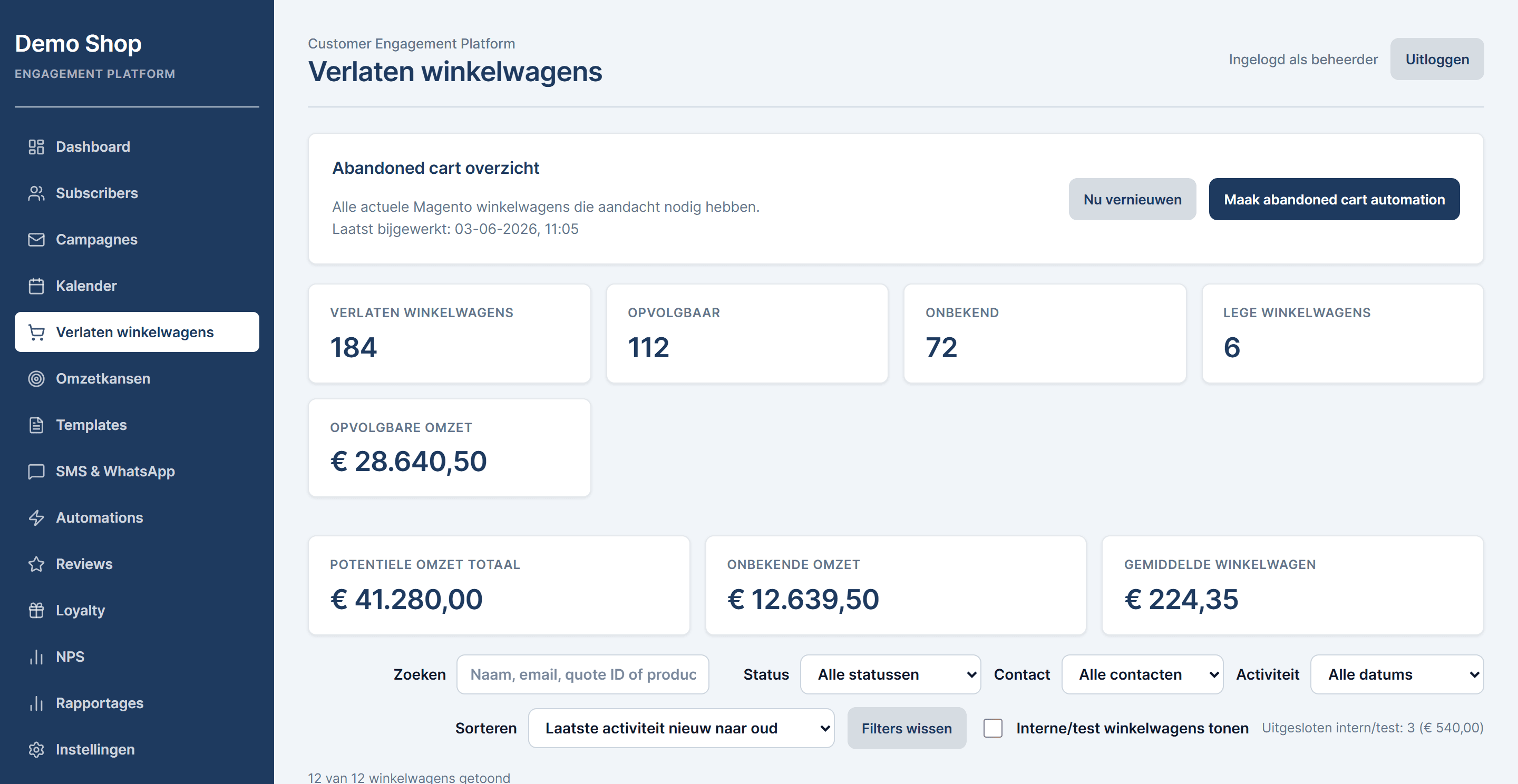Open Instellingen in the sidebar
The width and height of the screenshot is (1518, 784).
137,749
